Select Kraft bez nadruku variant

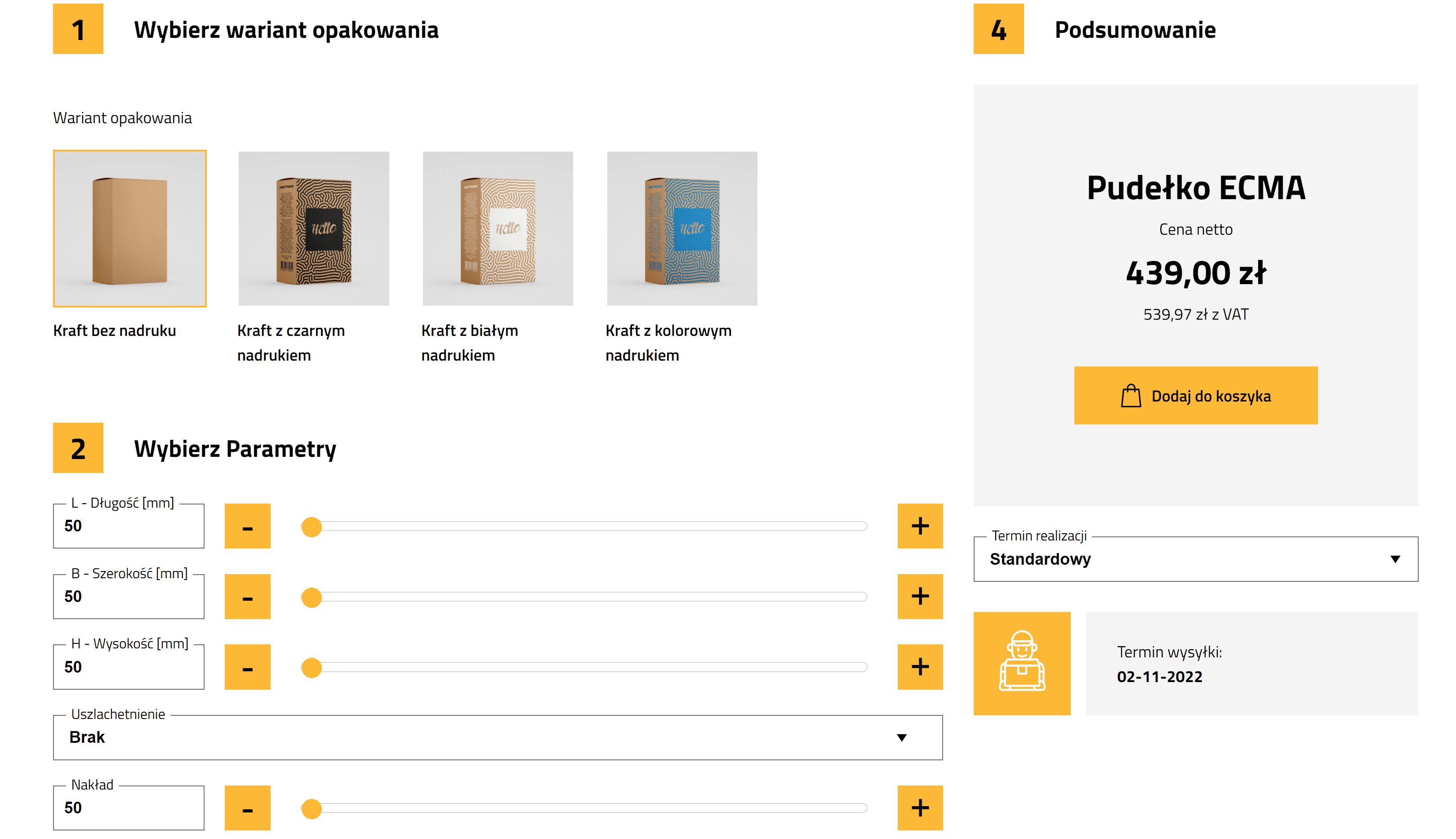(129, 228)
